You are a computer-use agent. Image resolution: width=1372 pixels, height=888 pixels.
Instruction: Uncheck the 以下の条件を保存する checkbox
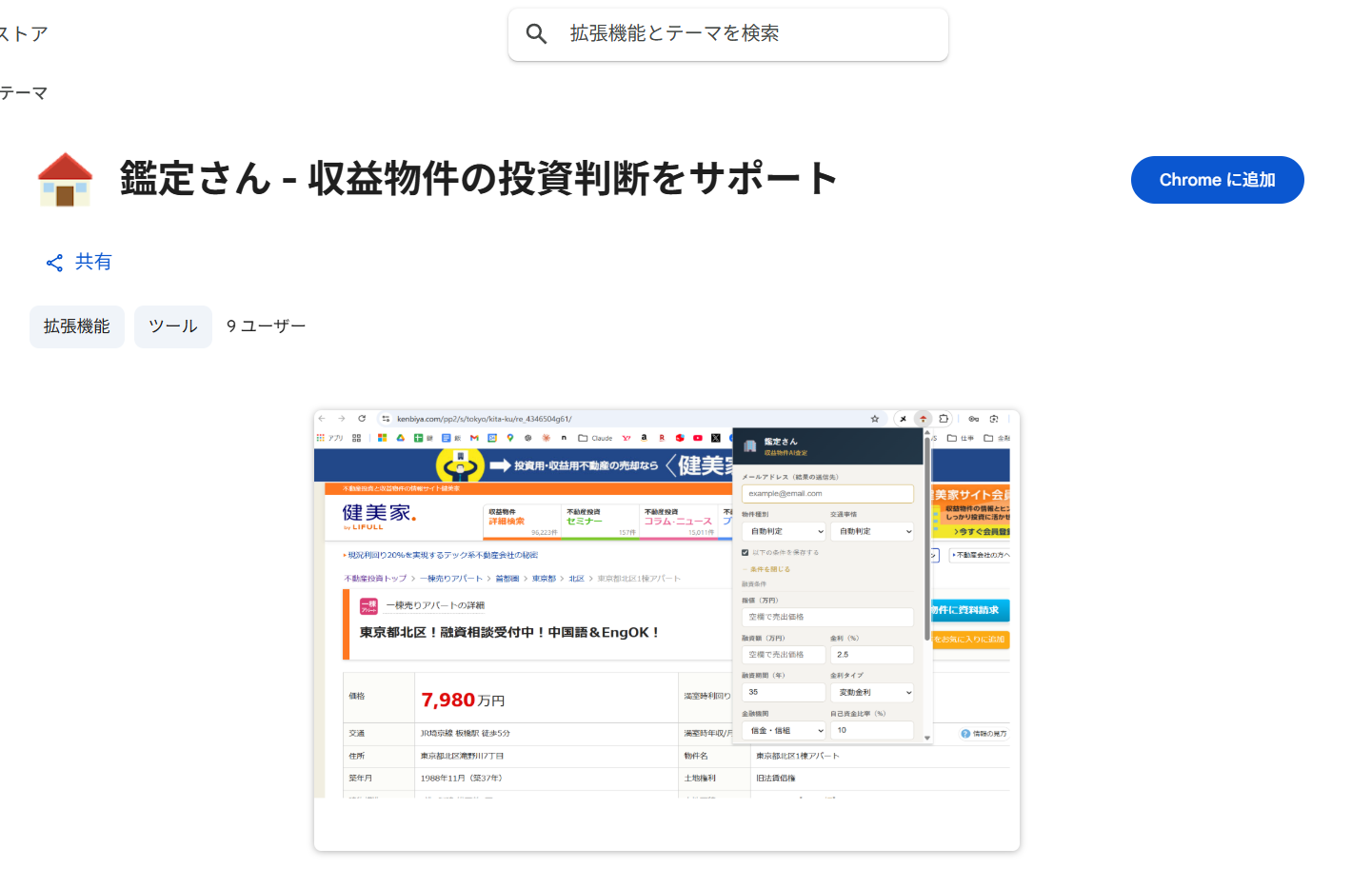pos(745,552)
